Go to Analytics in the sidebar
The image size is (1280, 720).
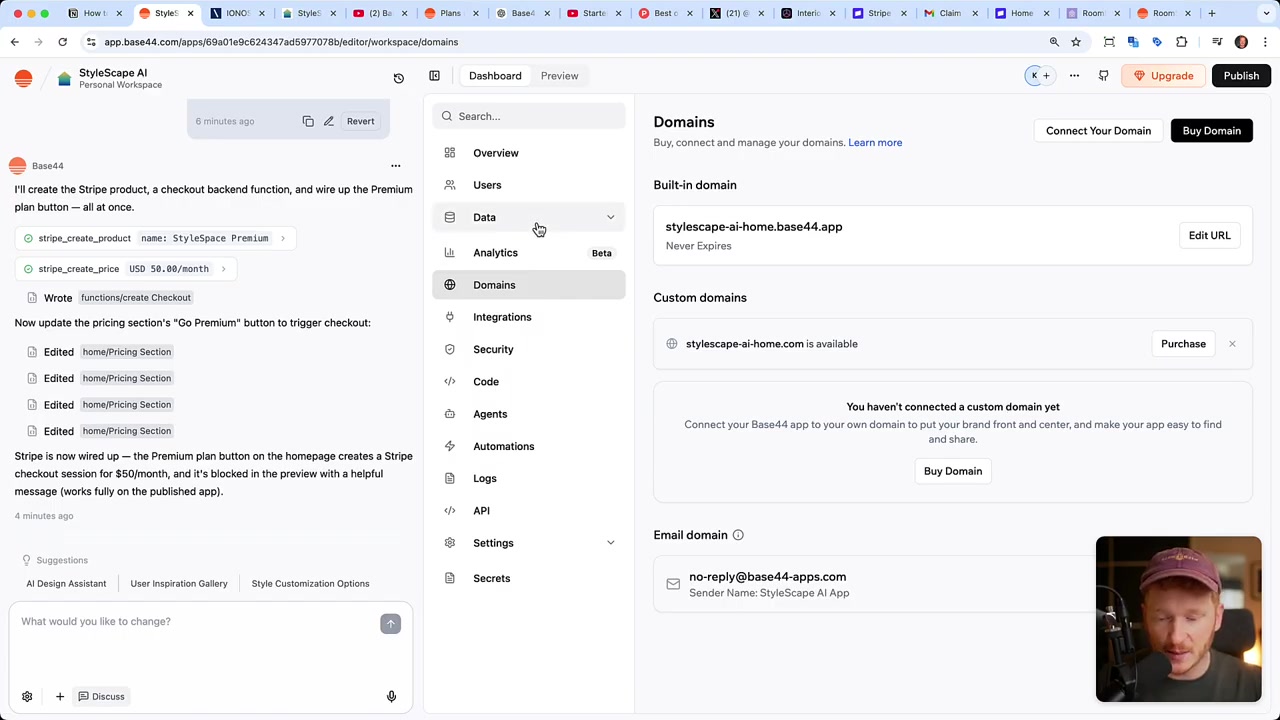pyautogui.click(x=529, y=253)
